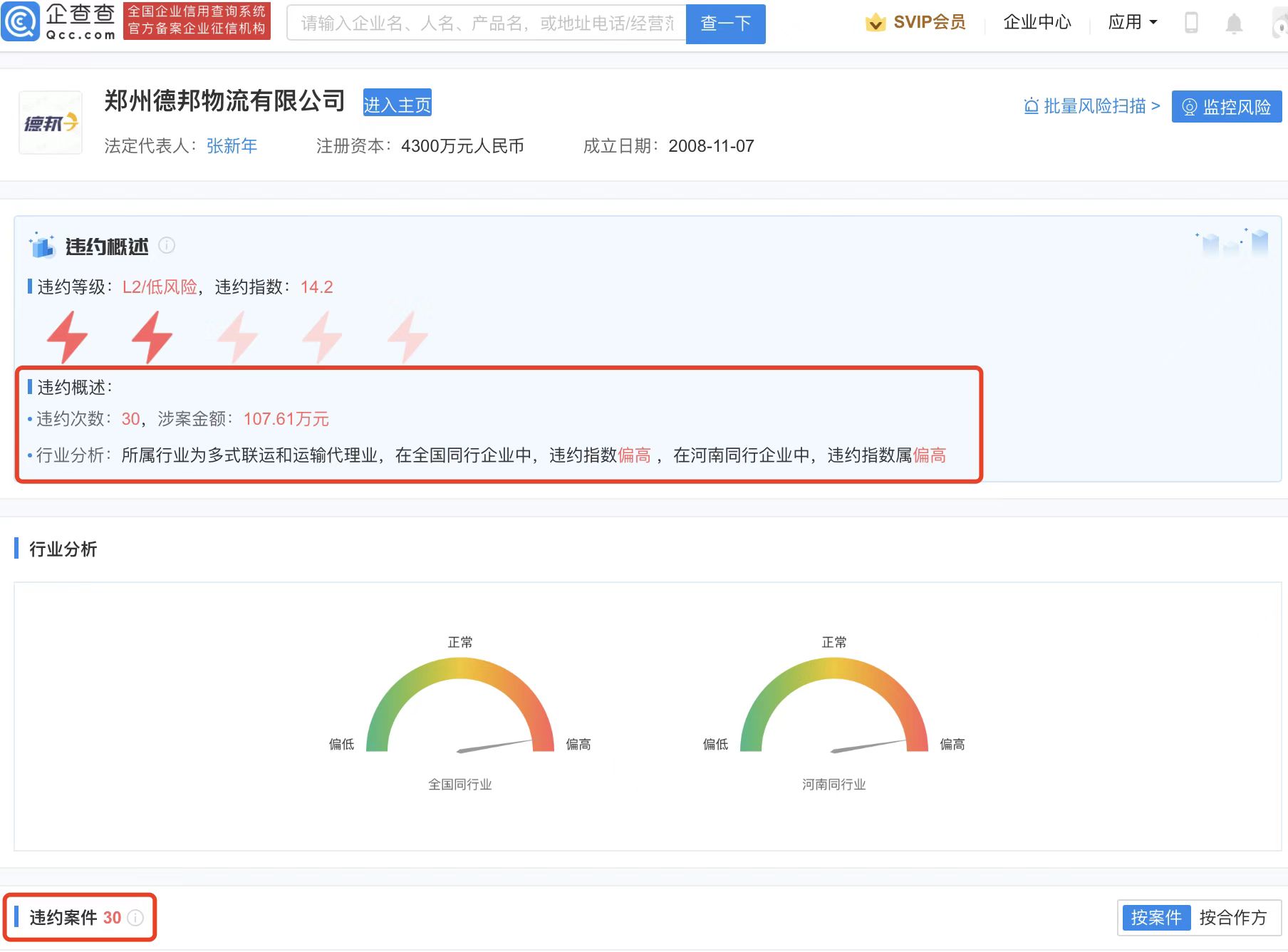Viewport: 1288px width, 952px height.
Task: Click info icon beside 违约概述 title
Action: tap(167, 245)
